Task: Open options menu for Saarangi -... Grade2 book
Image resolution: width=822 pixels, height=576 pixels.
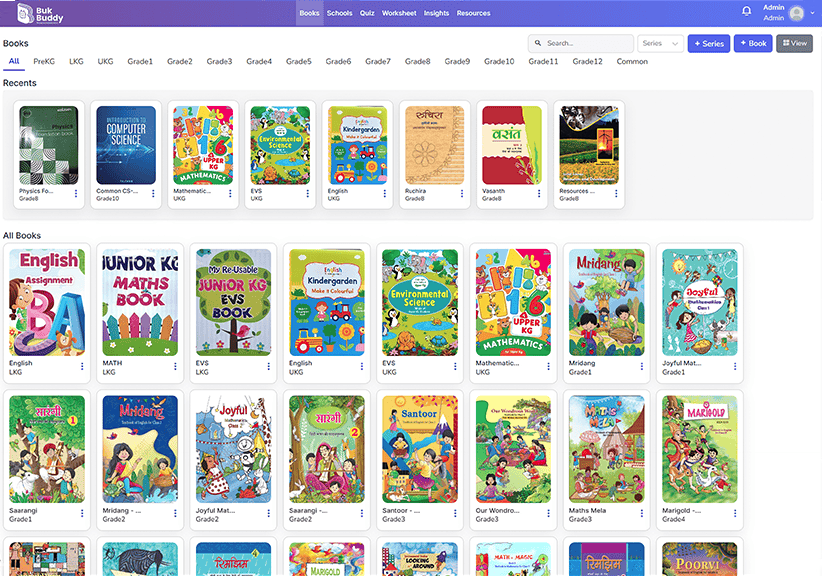Action: point(362,514)
